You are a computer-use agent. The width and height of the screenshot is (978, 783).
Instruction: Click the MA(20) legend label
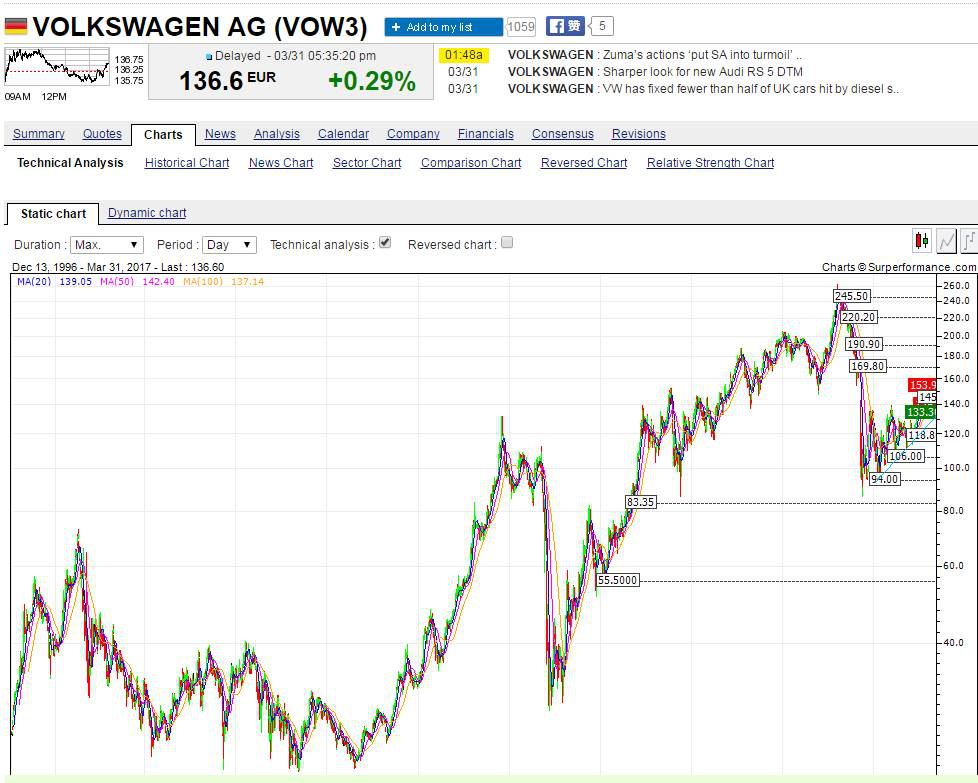click(x=34, y=282)
